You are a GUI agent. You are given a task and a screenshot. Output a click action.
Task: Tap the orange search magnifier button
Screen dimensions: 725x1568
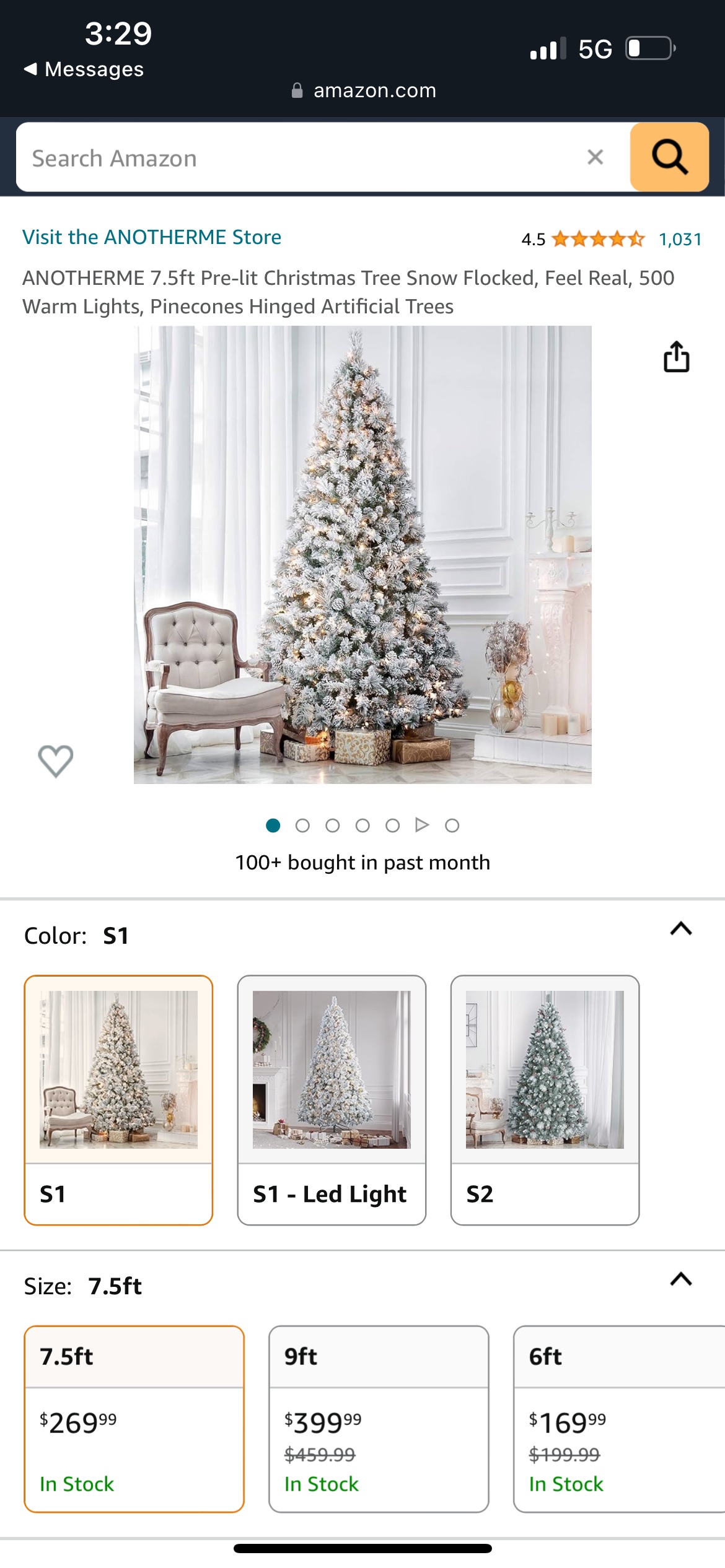point(669,157)
